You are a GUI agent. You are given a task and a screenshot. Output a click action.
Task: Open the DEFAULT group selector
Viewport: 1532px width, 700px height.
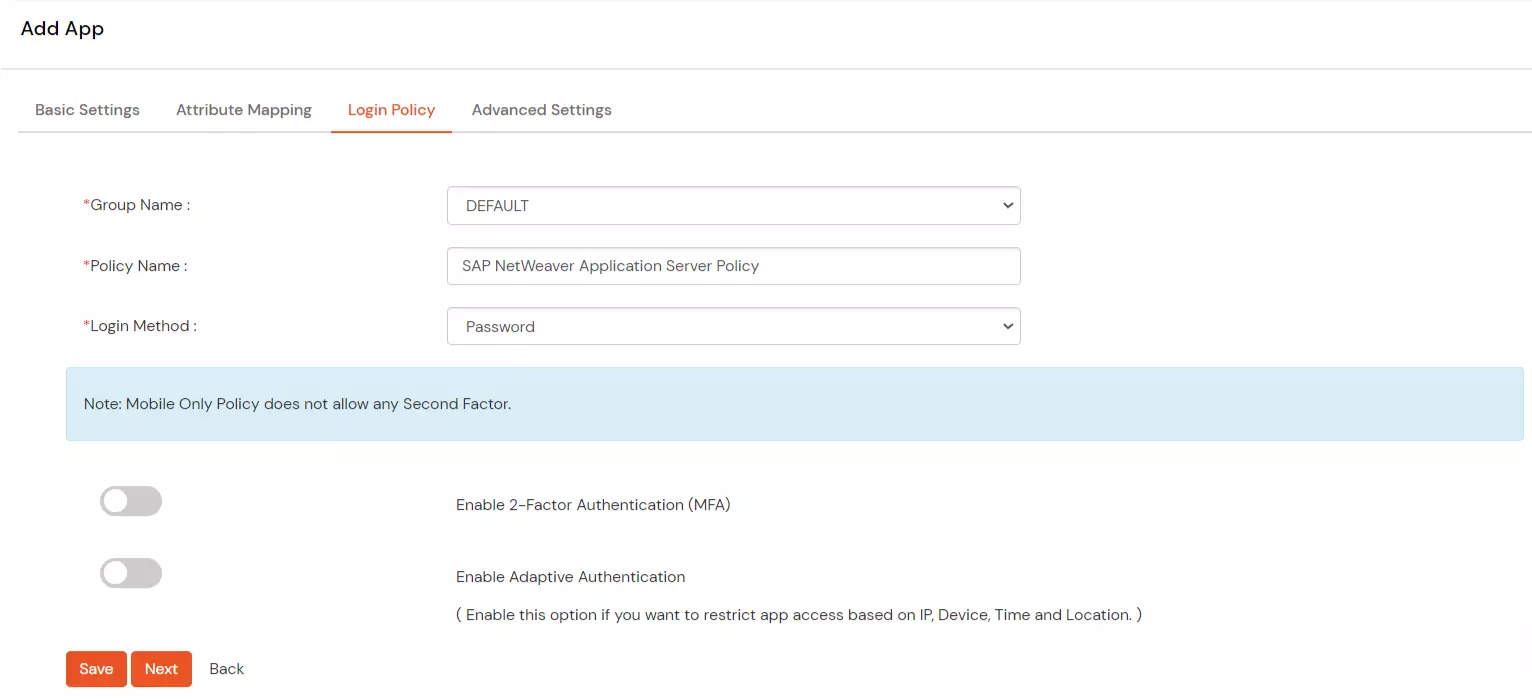(733, 205)
